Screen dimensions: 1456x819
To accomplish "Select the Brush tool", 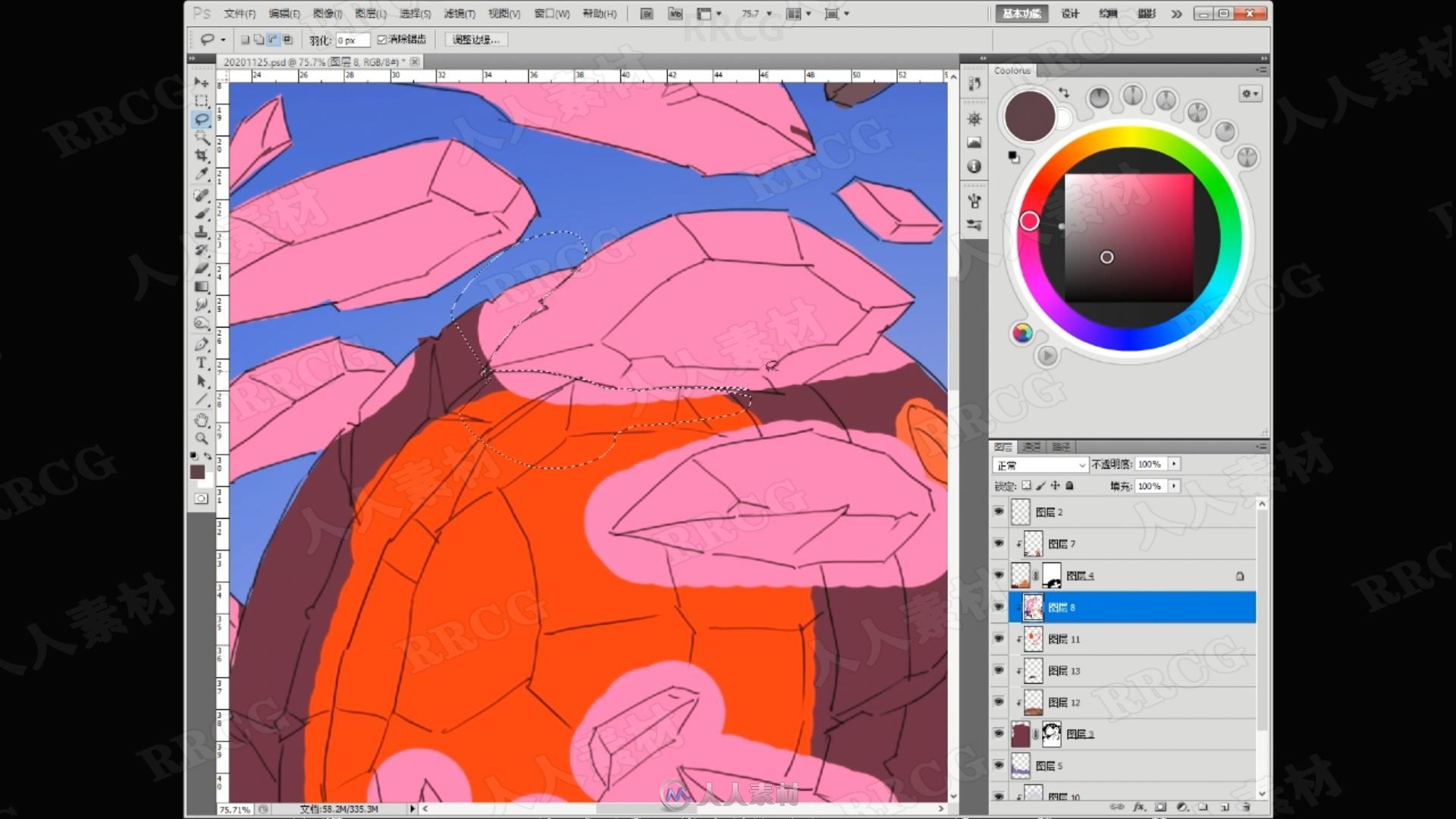I will coord(201,214).
